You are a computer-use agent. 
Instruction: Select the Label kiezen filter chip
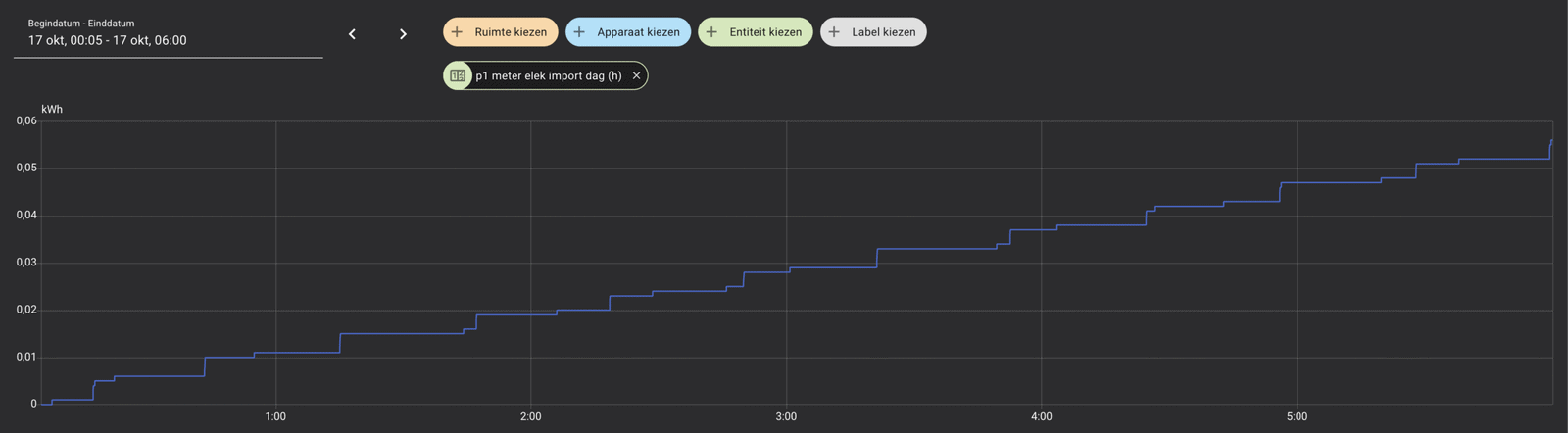883,32
